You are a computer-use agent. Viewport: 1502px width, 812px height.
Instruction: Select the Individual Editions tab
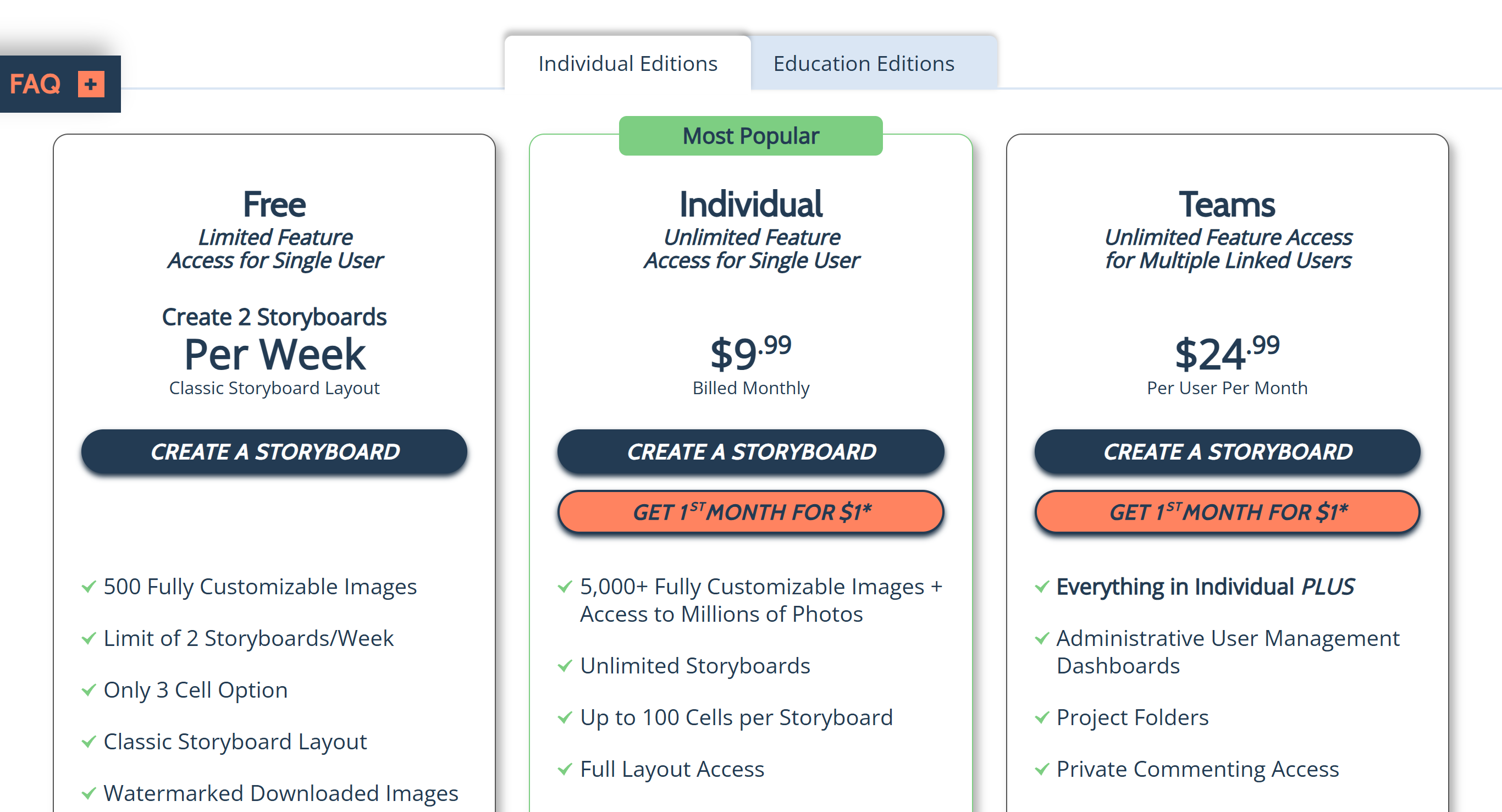[627, 64]
